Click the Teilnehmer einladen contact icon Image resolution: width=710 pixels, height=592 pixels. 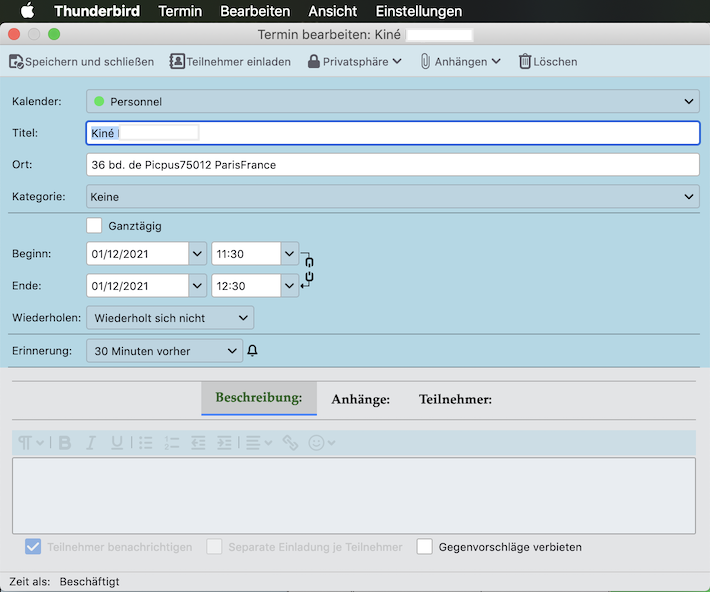pos(177,62)
